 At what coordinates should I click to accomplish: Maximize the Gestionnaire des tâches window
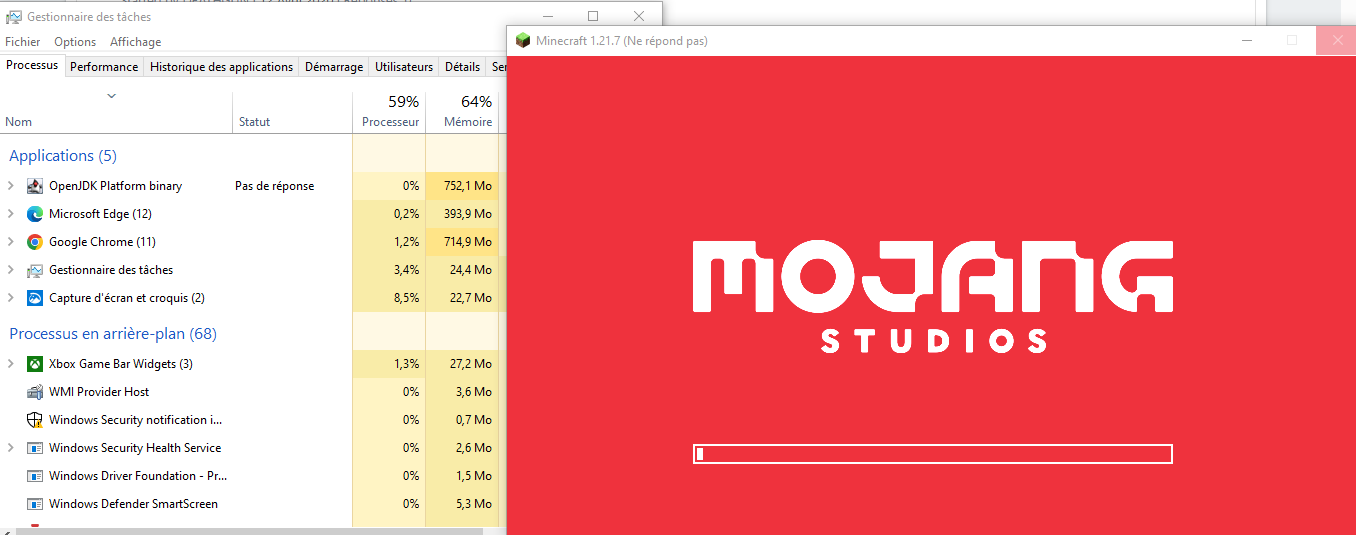tap(593, 16)
